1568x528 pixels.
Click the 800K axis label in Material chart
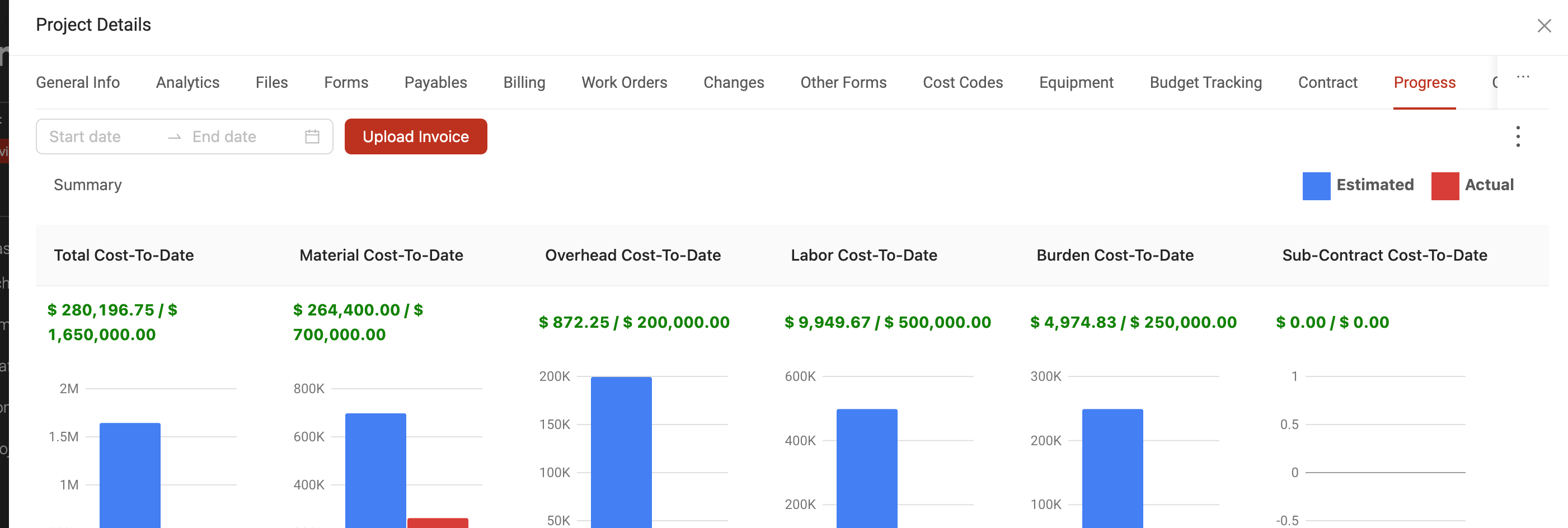(x=308, y=389)
